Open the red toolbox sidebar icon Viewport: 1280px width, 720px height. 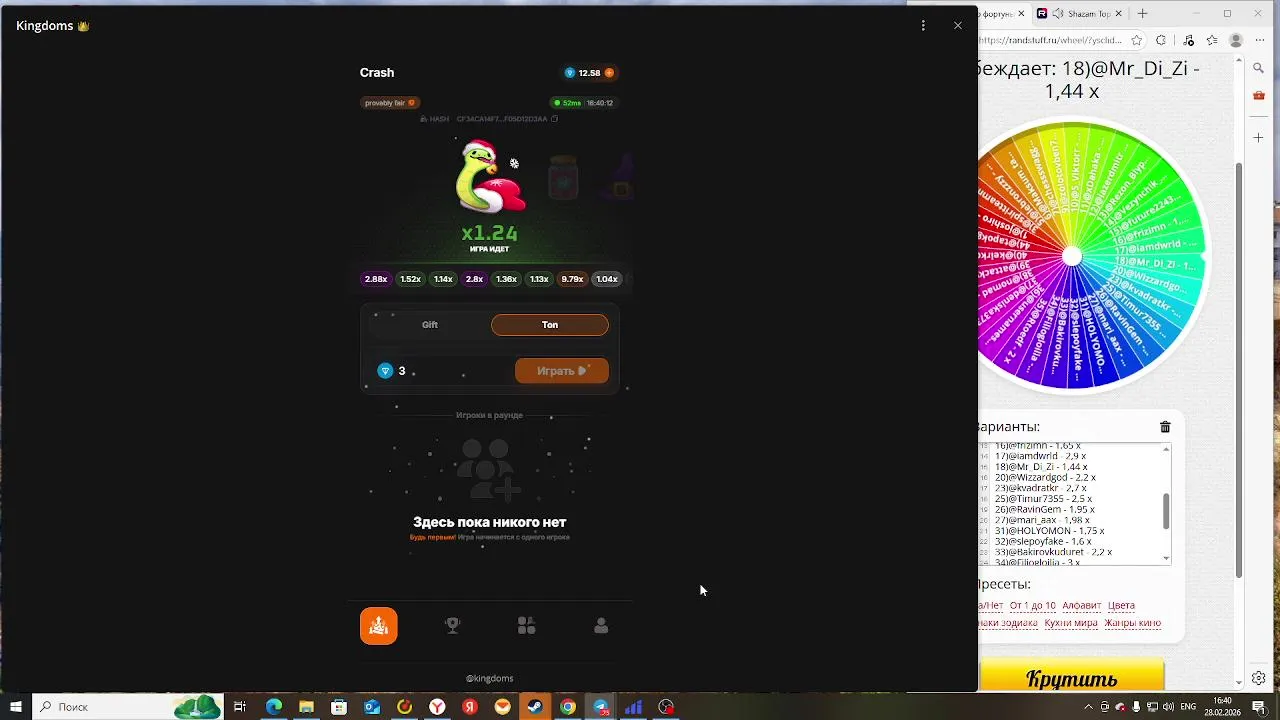coord(1259,96)
